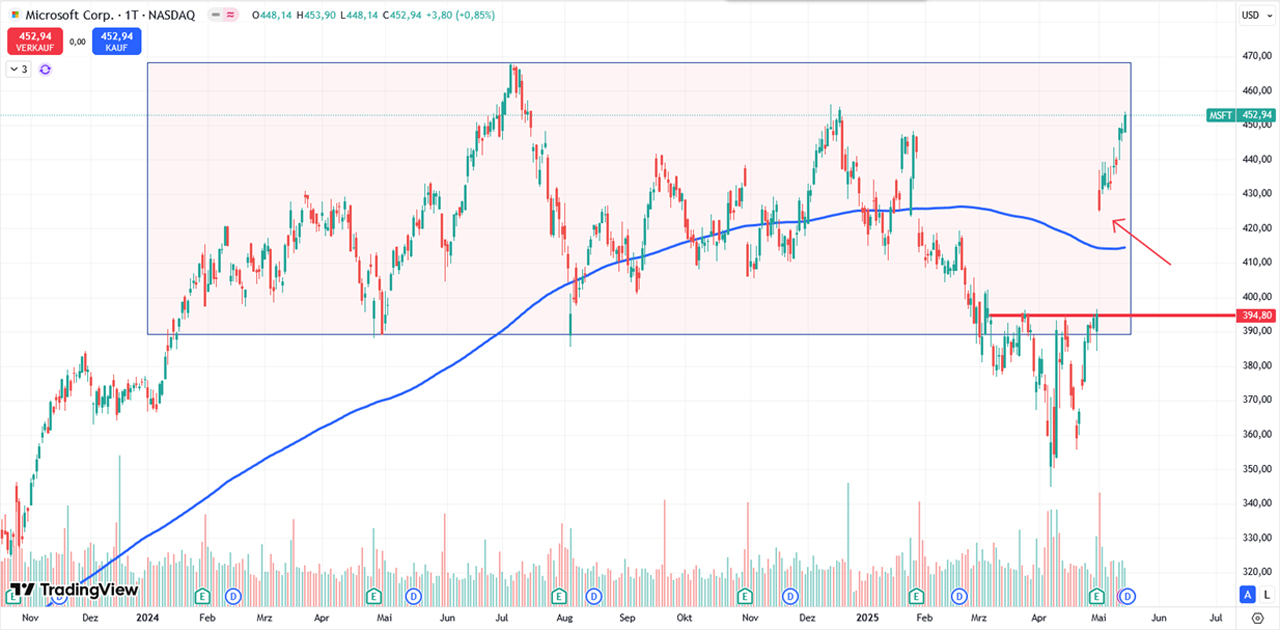Open the earnings E marker by Mai 2024
This screenshot has height=630, width=1280.
374,596
